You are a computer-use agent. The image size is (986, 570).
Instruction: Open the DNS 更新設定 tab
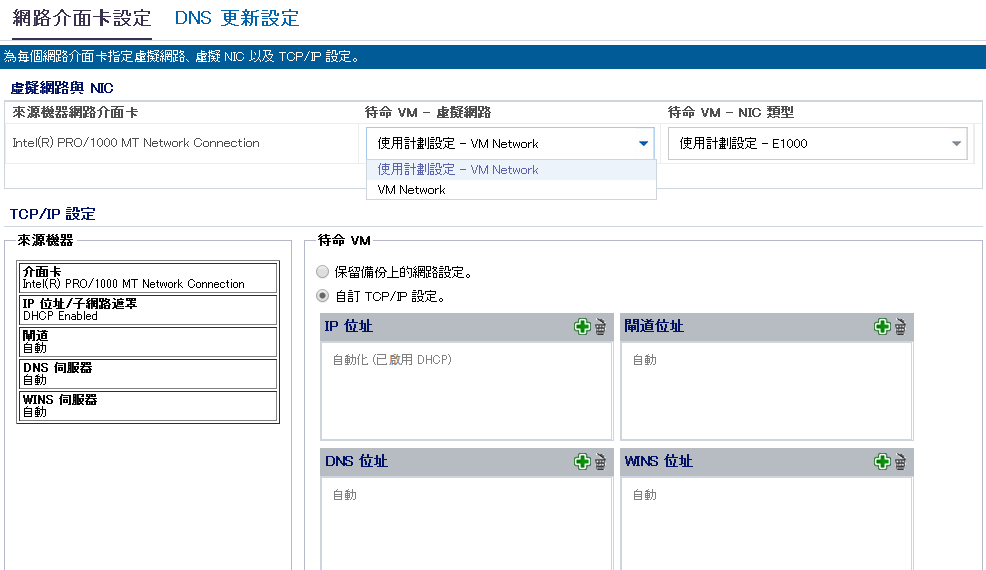237,18
